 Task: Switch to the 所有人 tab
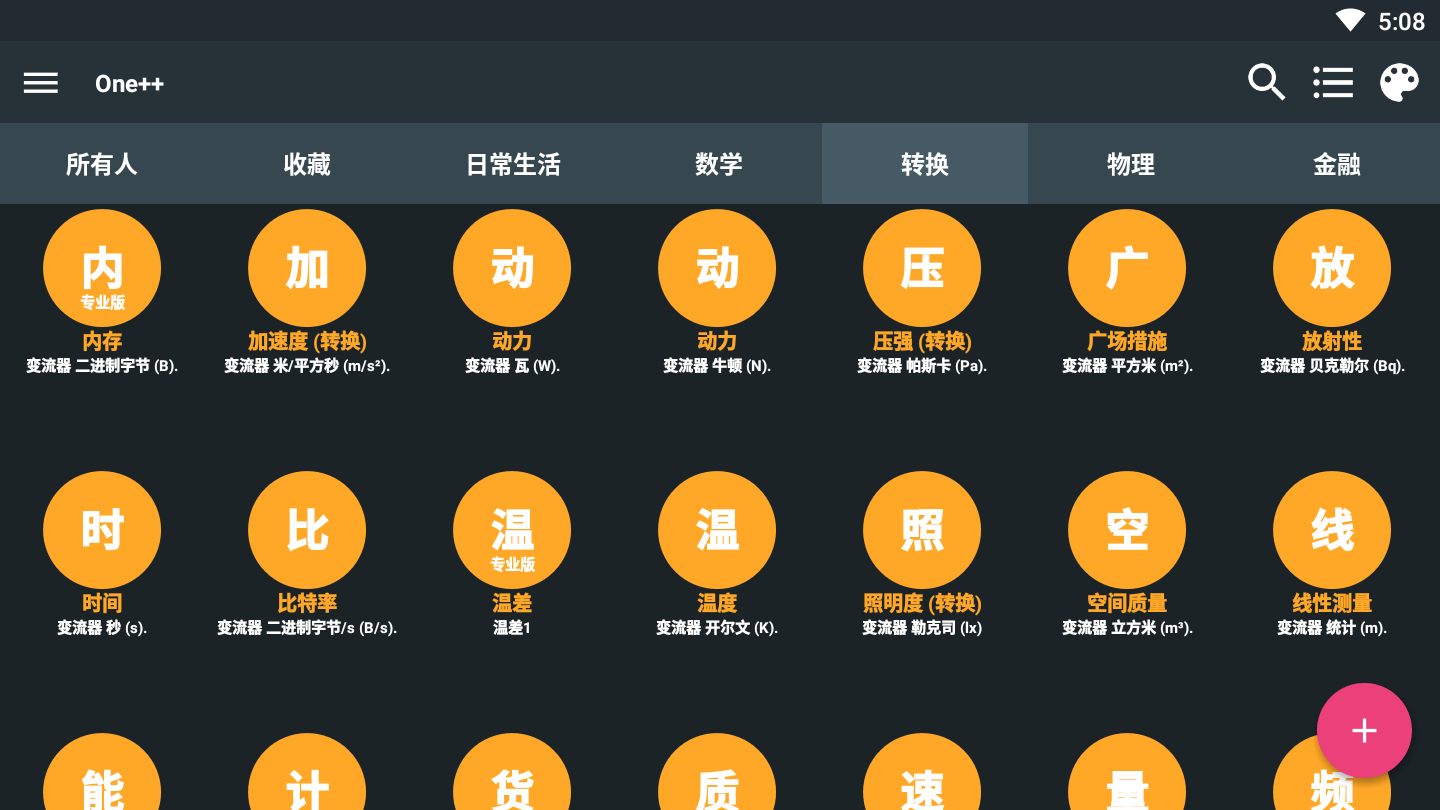pos(102,164)
